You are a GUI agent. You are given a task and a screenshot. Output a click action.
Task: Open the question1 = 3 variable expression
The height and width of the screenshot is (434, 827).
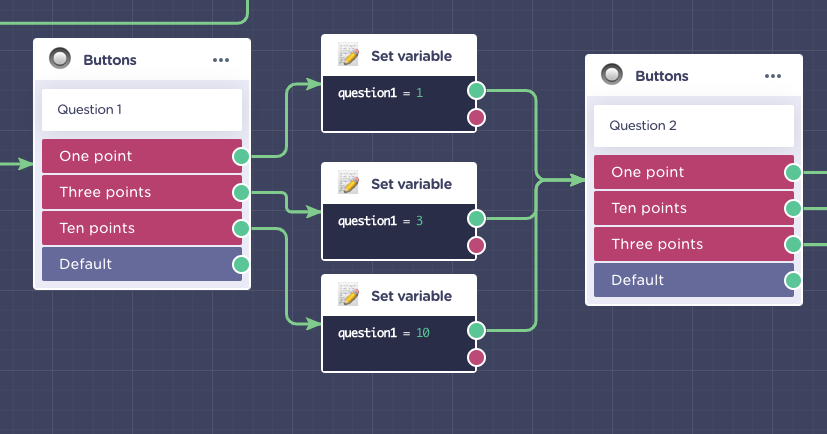380,221
